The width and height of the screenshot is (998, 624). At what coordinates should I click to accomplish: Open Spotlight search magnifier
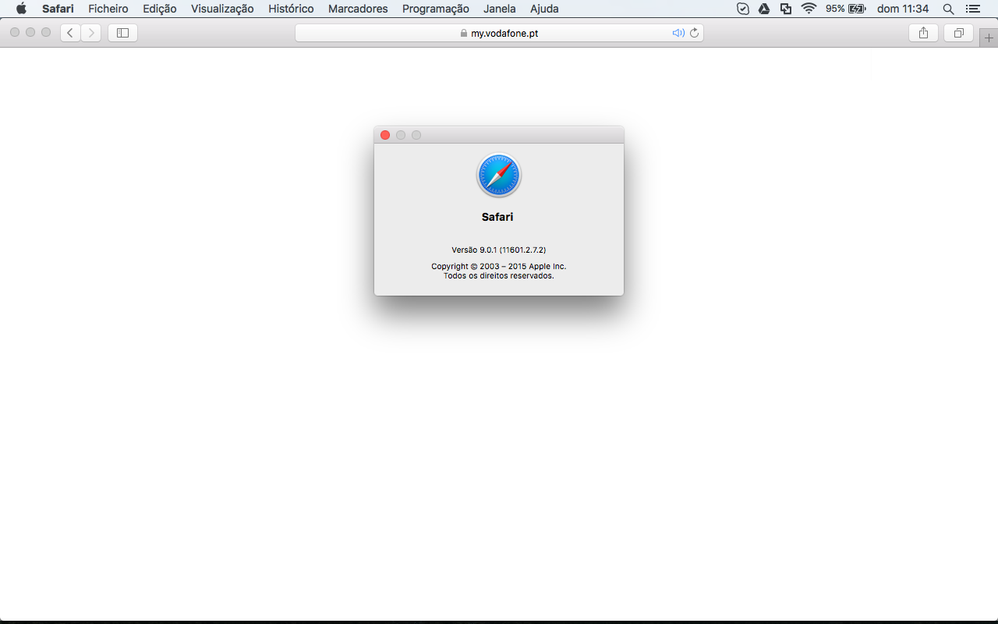click(x=948, y=9)
